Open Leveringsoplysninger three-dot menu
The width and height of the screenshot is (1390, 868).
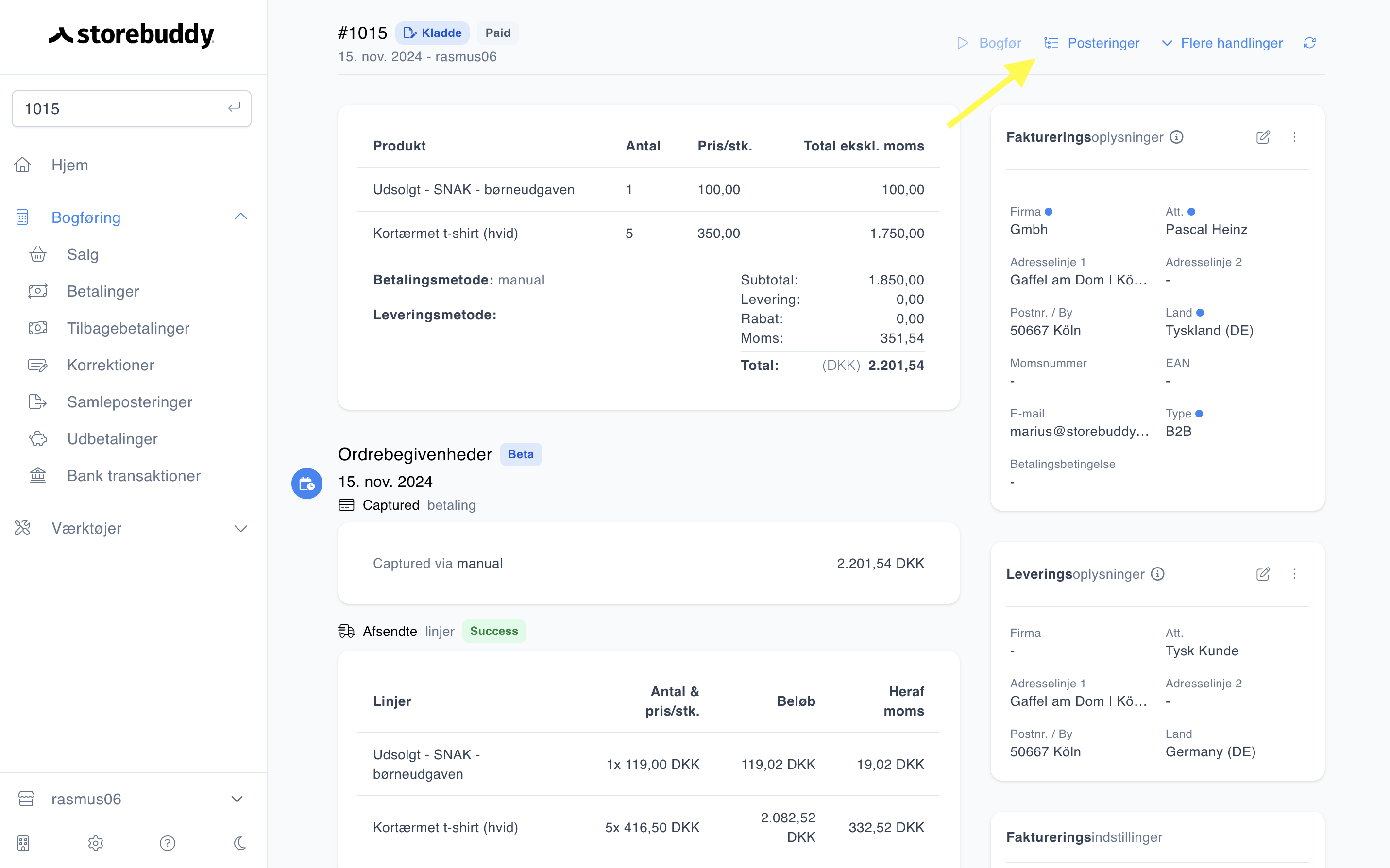(x=1294, y=574)
